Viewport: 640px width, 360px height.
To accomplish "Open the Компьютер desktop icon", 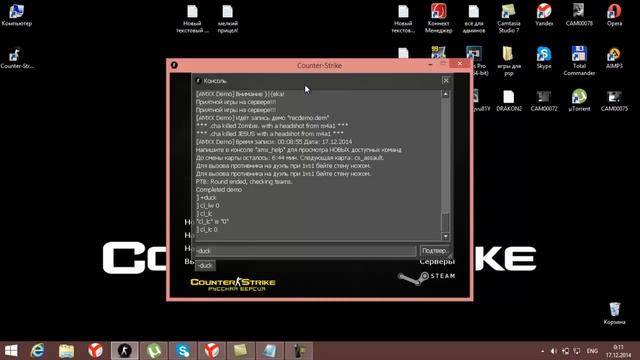I will click(x=17, y=16).
